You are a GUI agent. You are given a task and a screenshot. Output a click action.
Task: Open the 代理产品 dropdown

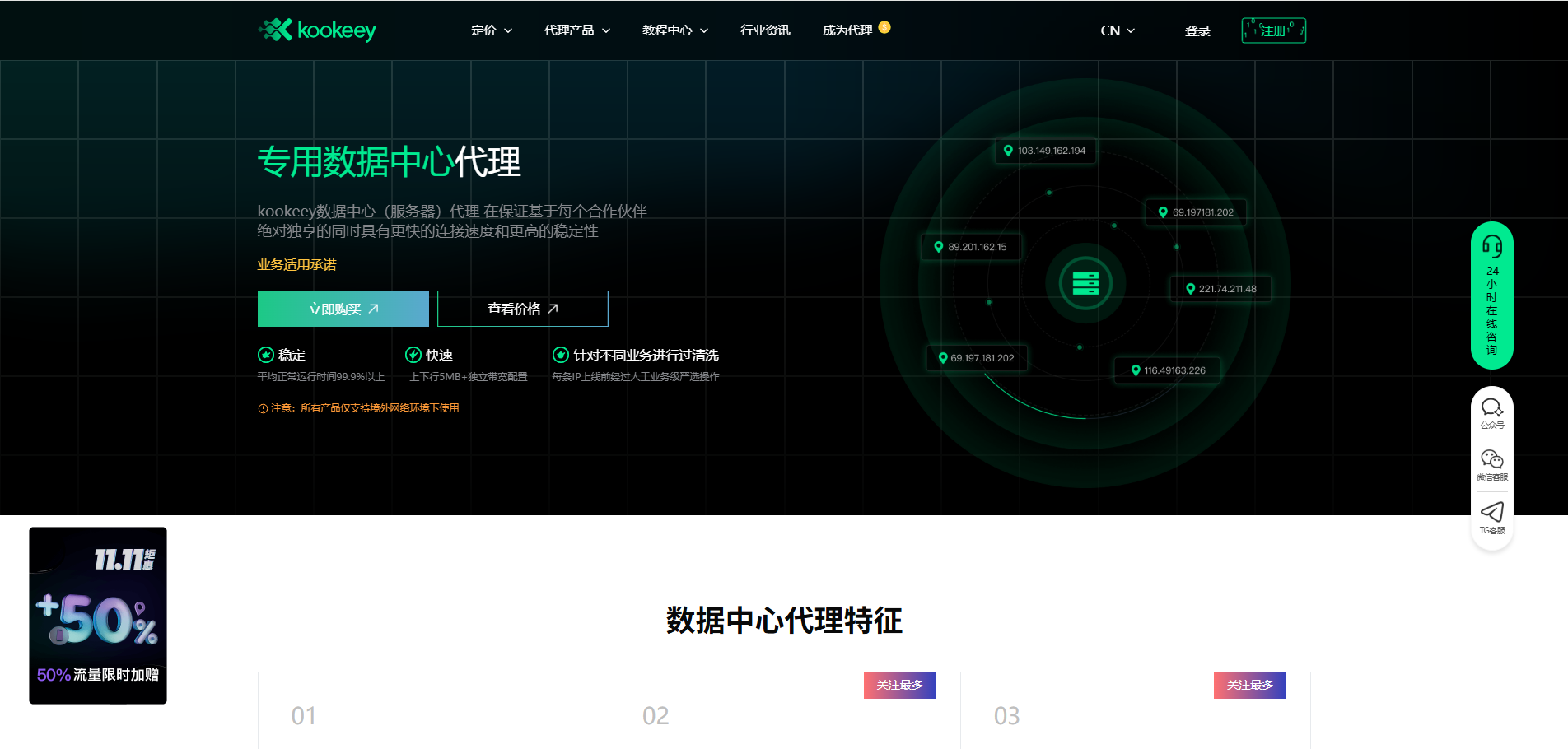[x=576, y=30]
